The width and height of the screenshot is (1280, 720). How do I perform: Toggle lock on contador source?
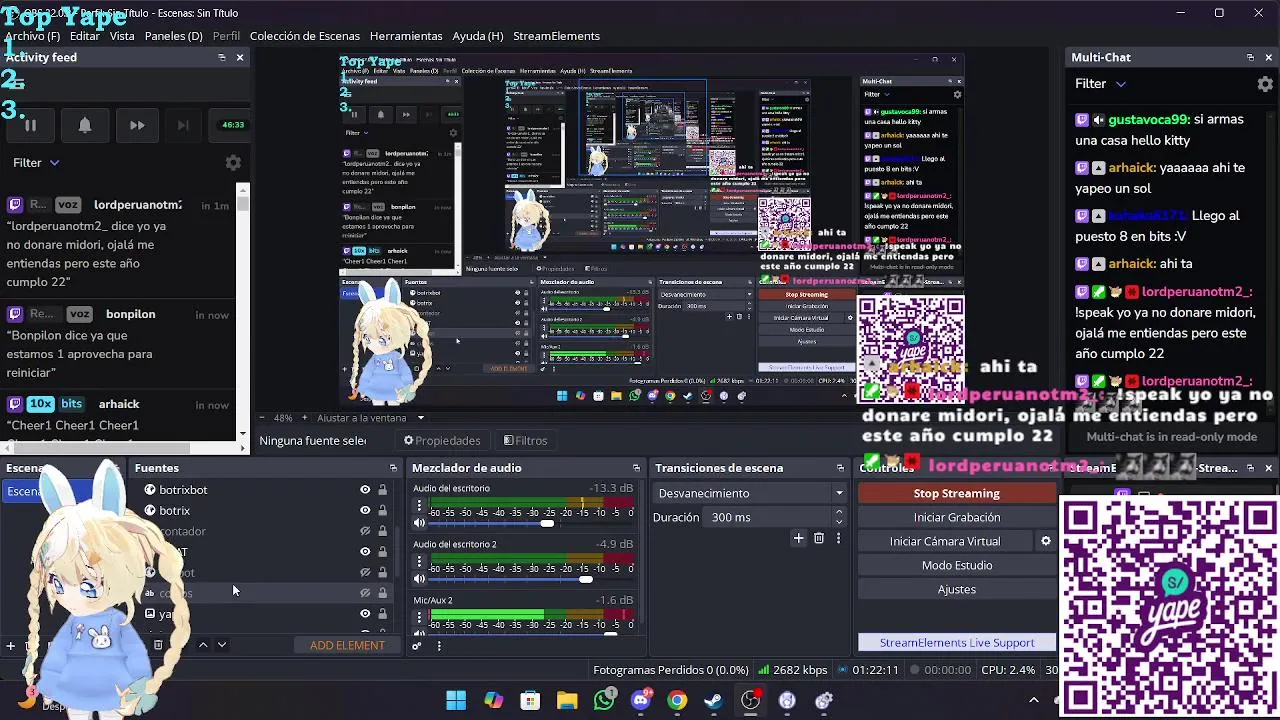click(382, 531)
